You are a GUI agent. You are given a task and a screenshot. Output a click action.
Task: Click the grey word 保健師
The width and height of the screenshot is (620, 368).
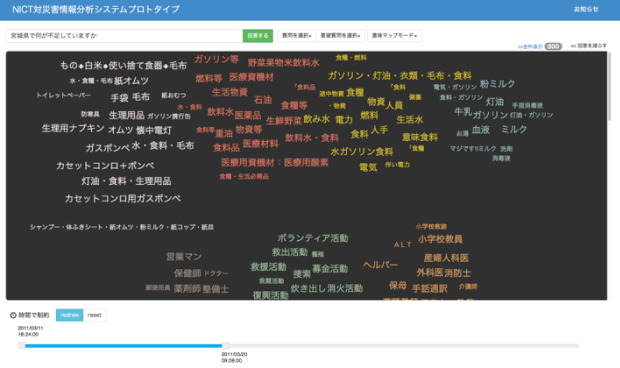coord(187,273)
